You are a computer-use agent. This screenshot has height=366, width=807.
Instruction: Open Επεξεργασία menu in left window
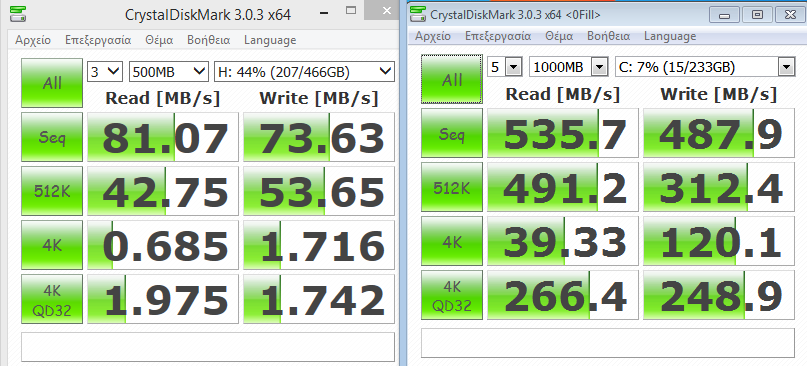(98, 40)
